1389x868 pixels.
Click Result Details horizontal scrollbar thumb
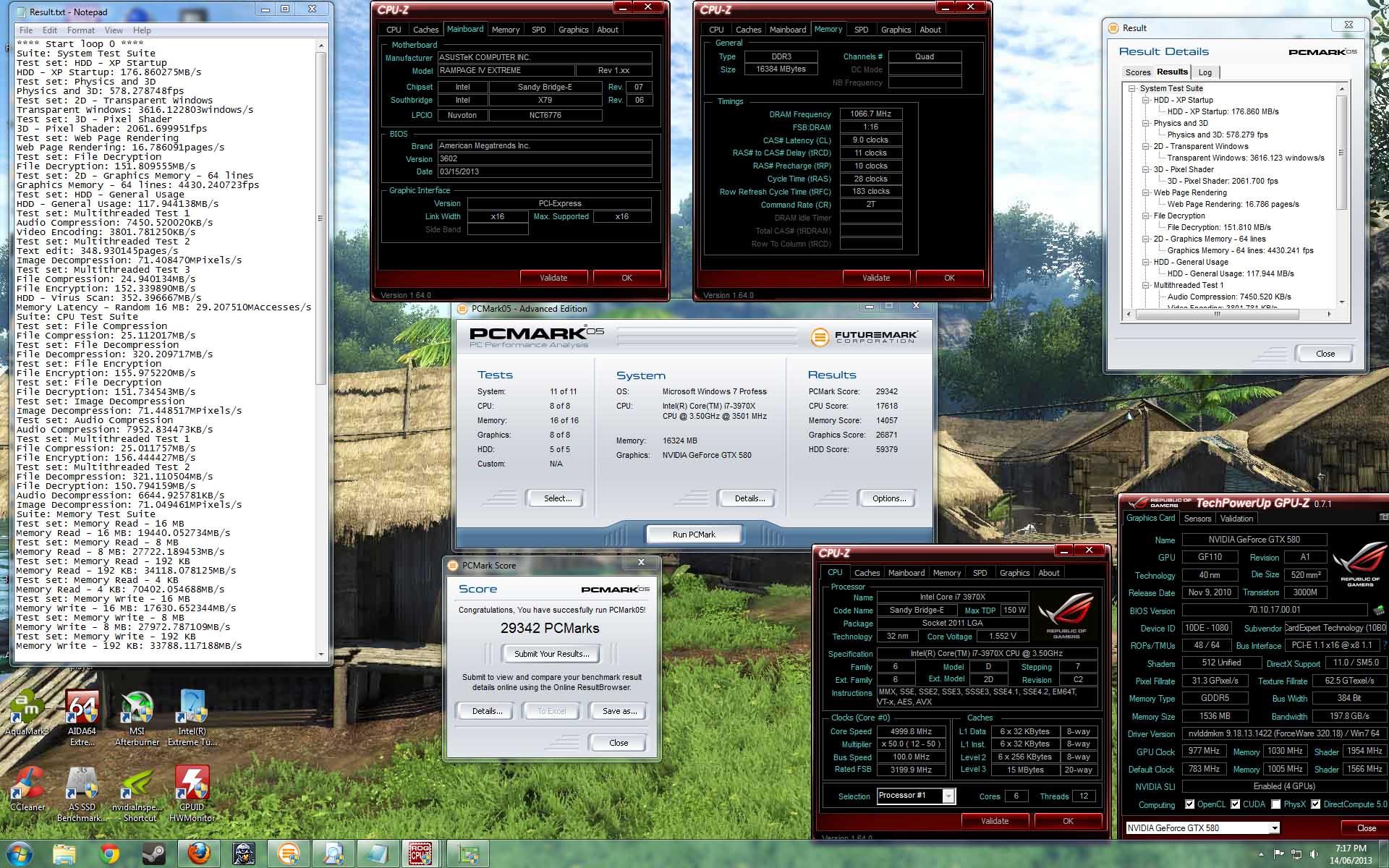(x=1217, y=315)
